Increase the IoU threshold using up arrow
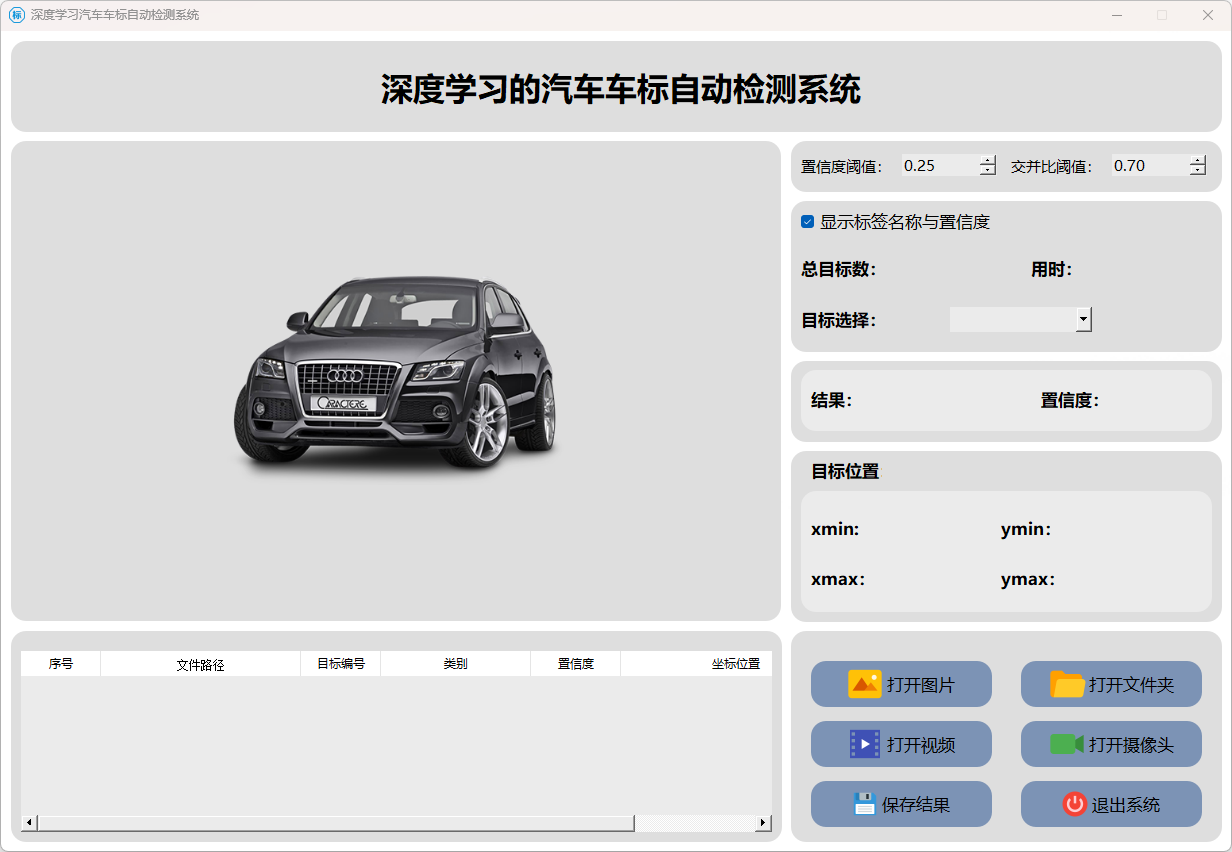The height and width of the screenshot is (852, 1232). pyautogui.click(x=1197, y=161)
